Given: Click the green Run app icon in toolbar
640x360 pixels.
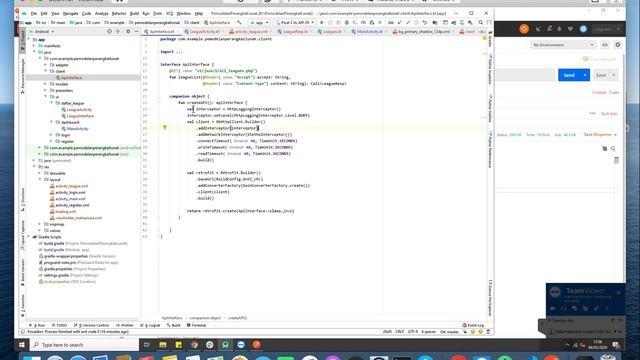Looking at the screenshot, I should point(322,23).
